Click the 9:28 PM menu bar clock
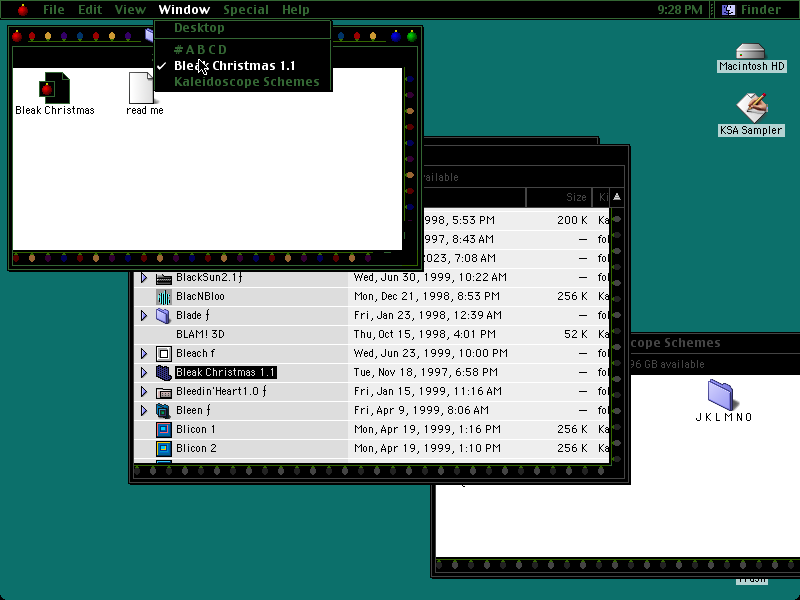The width and height of the screenshot is (800, 600). pos(680,10)
